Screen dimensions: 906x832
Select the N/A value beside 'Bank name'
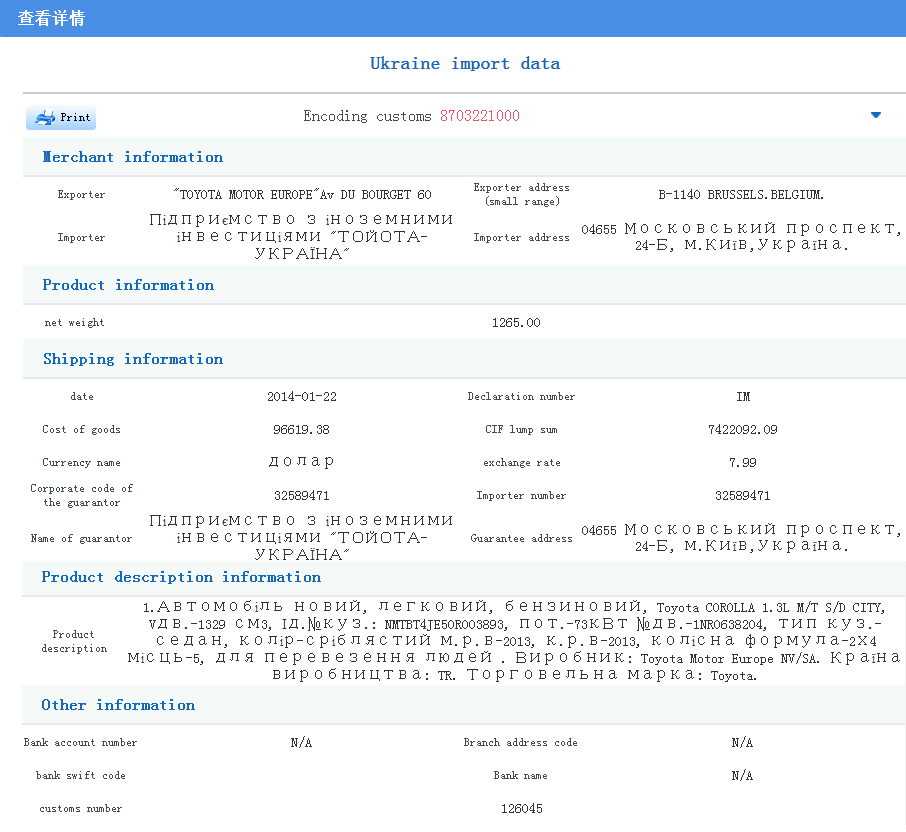coord(742,775)
